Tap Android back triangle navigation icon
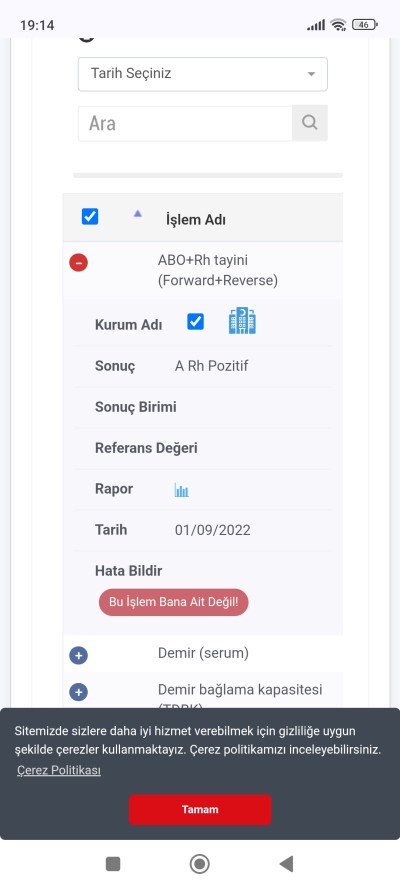This screenshot has width=400, height=888. point(286,864)
